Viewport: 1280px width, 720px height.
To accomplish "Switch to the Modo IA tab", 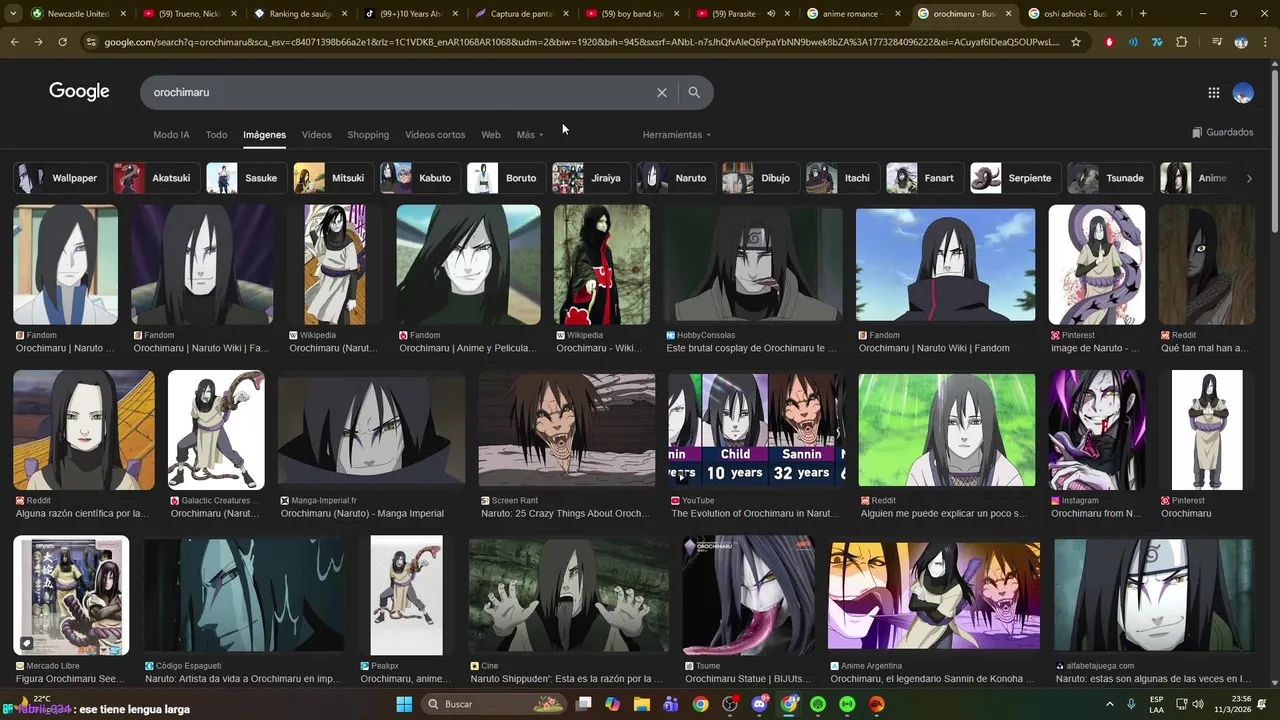I will 171,135.
